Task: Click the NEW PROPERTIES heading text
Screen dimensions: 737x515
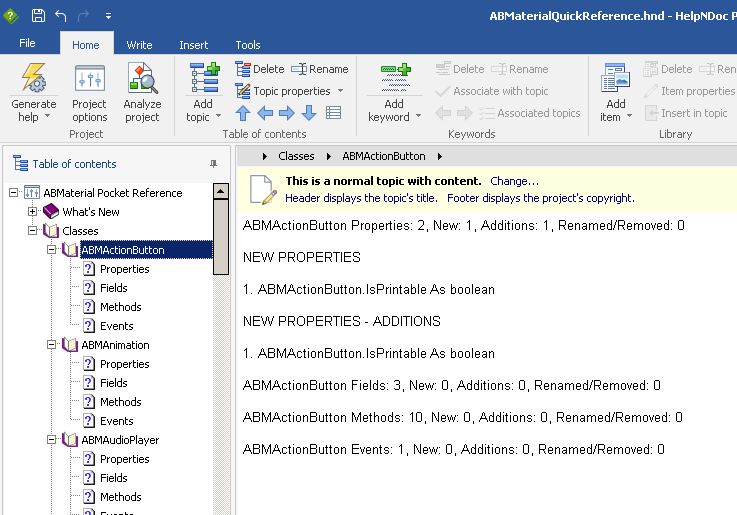Action: pos(302,257)
